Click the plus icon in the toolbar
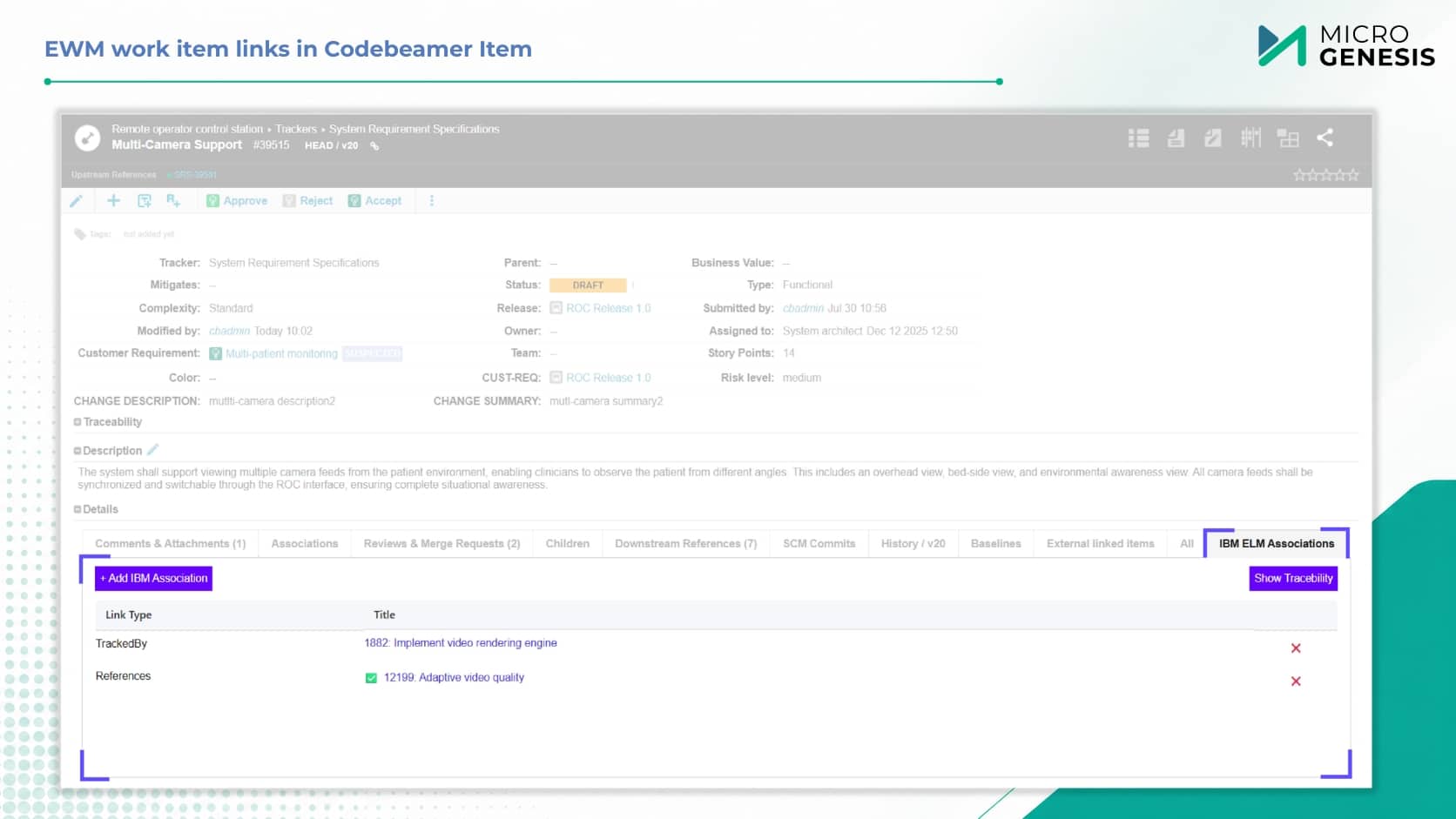1456x819 pixels. pos(113,201)
